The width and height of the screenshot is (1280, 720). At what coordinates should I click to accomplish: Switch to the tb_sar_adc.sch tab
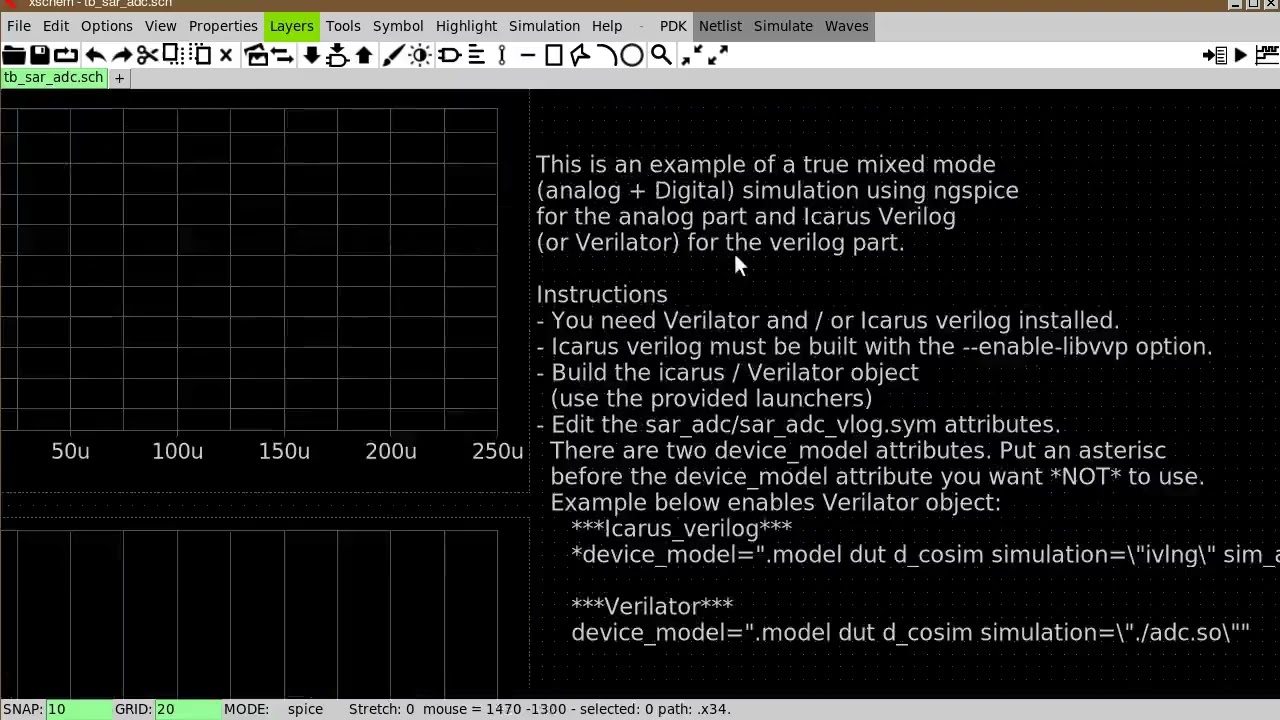[x=53, y=77]
